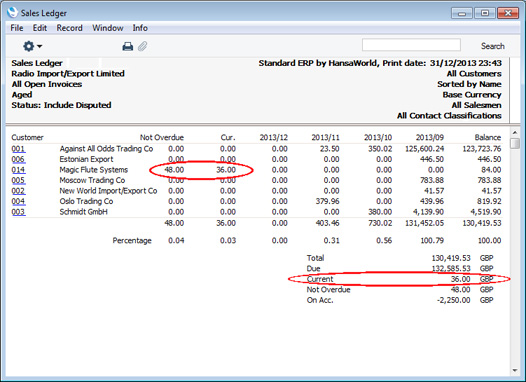Click the 379.96 value for Oslo Trading
Screen dimensions: 526x382
coord(327,202)
